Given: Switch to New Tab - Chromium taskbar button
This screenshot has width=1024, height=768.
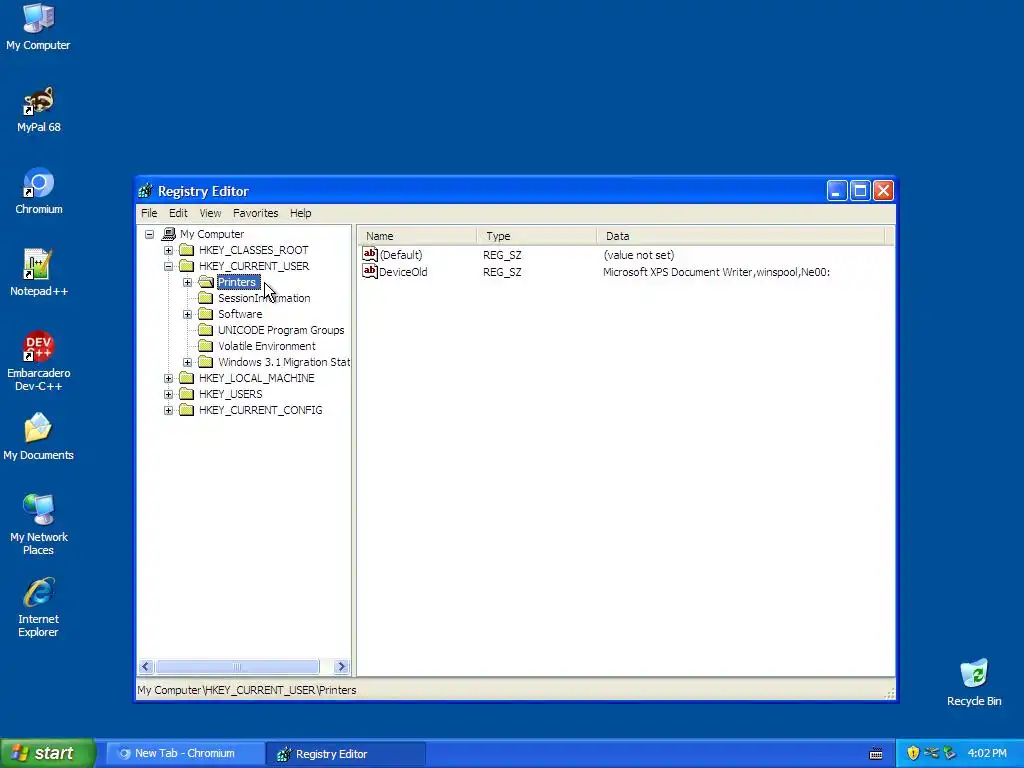Looking at the screenshot, I should point(185,753).
